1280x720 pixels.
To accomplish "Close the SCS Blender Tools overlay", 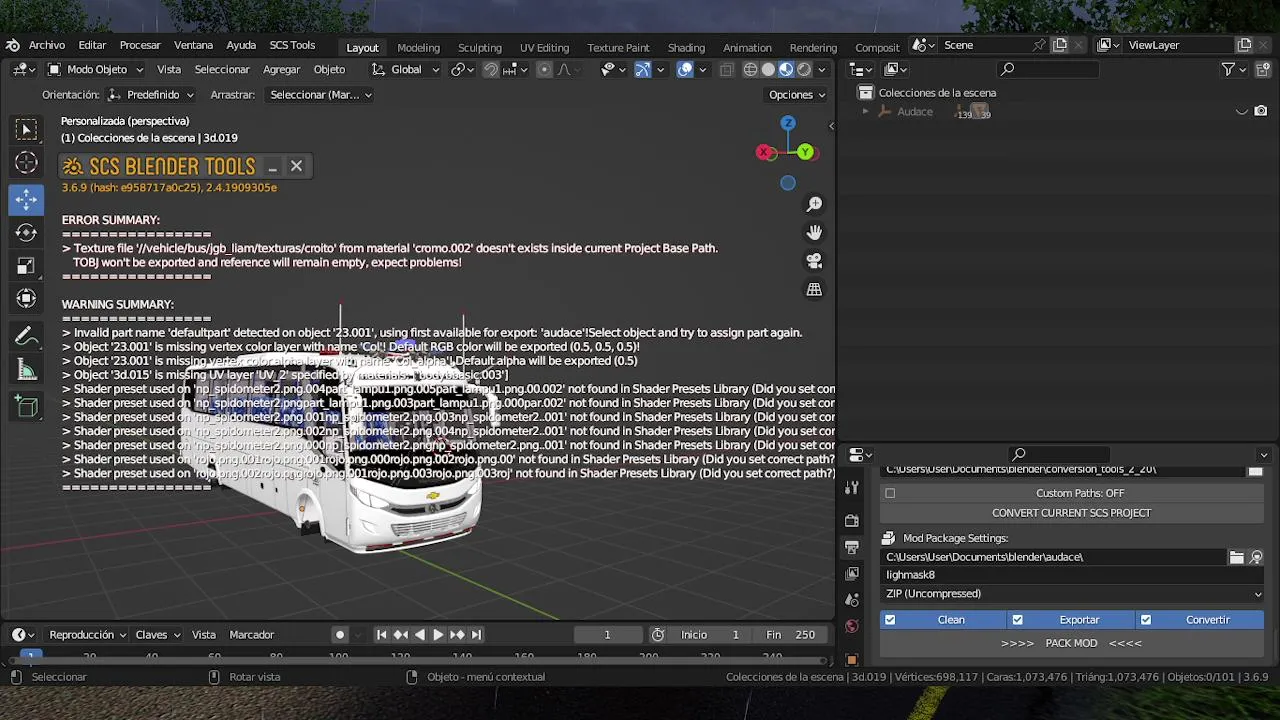I will (x=296, y=166).
